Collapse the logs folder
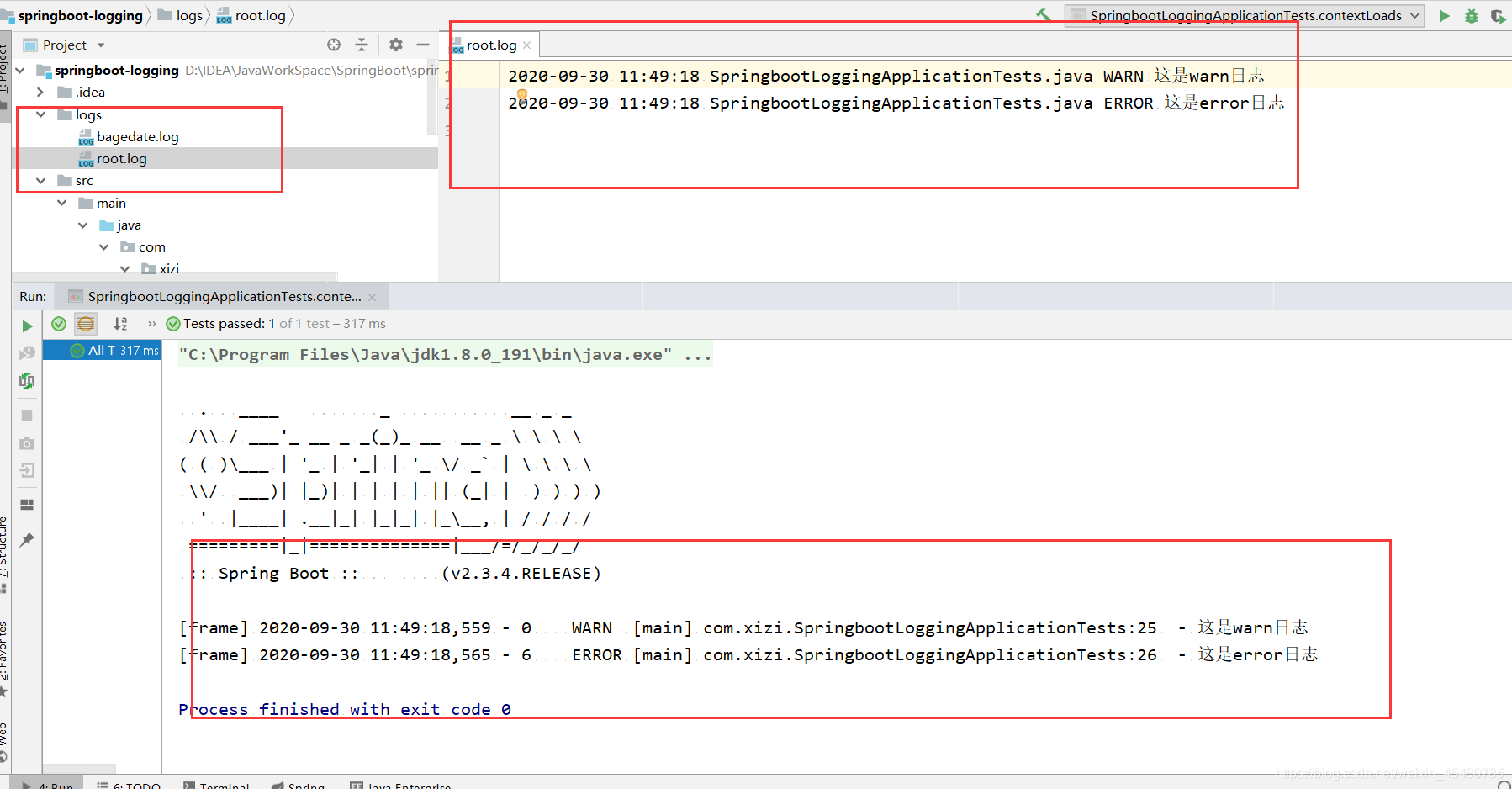Screen dimensions: 1512x789 tap(40, 114)
